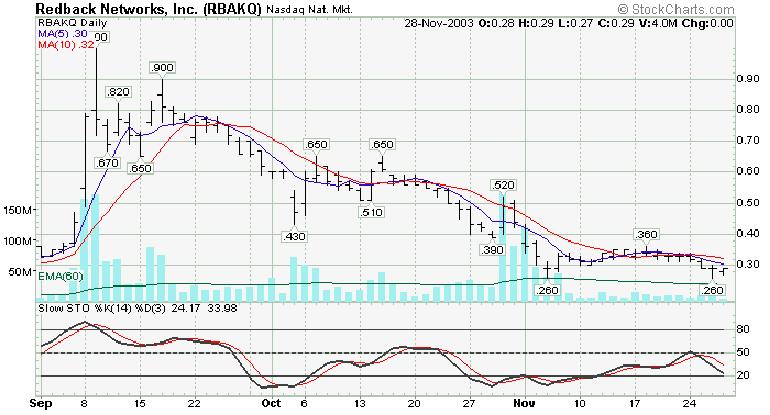
Task: Click the 24.17 stochastic %K value
Action: (185, 308)
